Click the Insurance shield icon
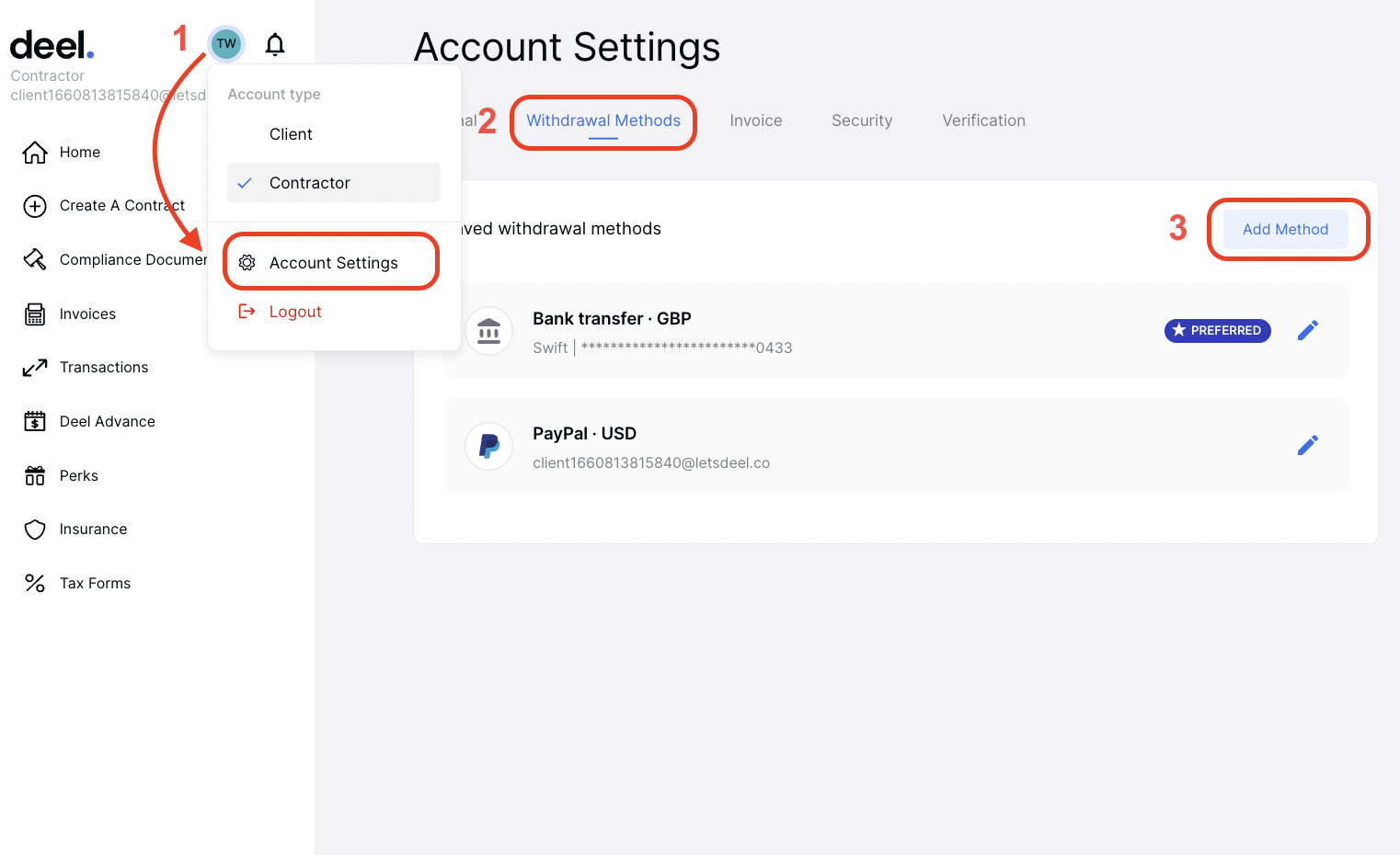Viewport: 1400px width, 855px height. [35, 530]
